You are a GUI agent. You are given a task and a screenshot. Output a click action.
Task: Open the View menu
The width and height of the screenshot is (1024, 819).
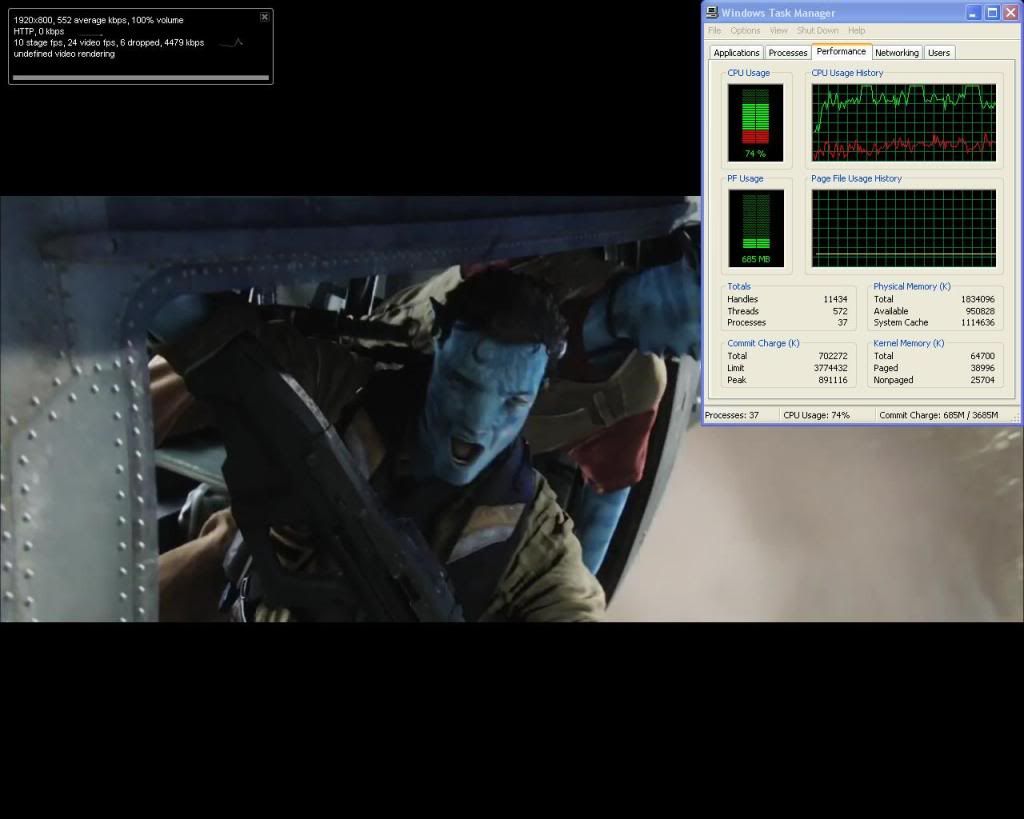pos(778,31)
